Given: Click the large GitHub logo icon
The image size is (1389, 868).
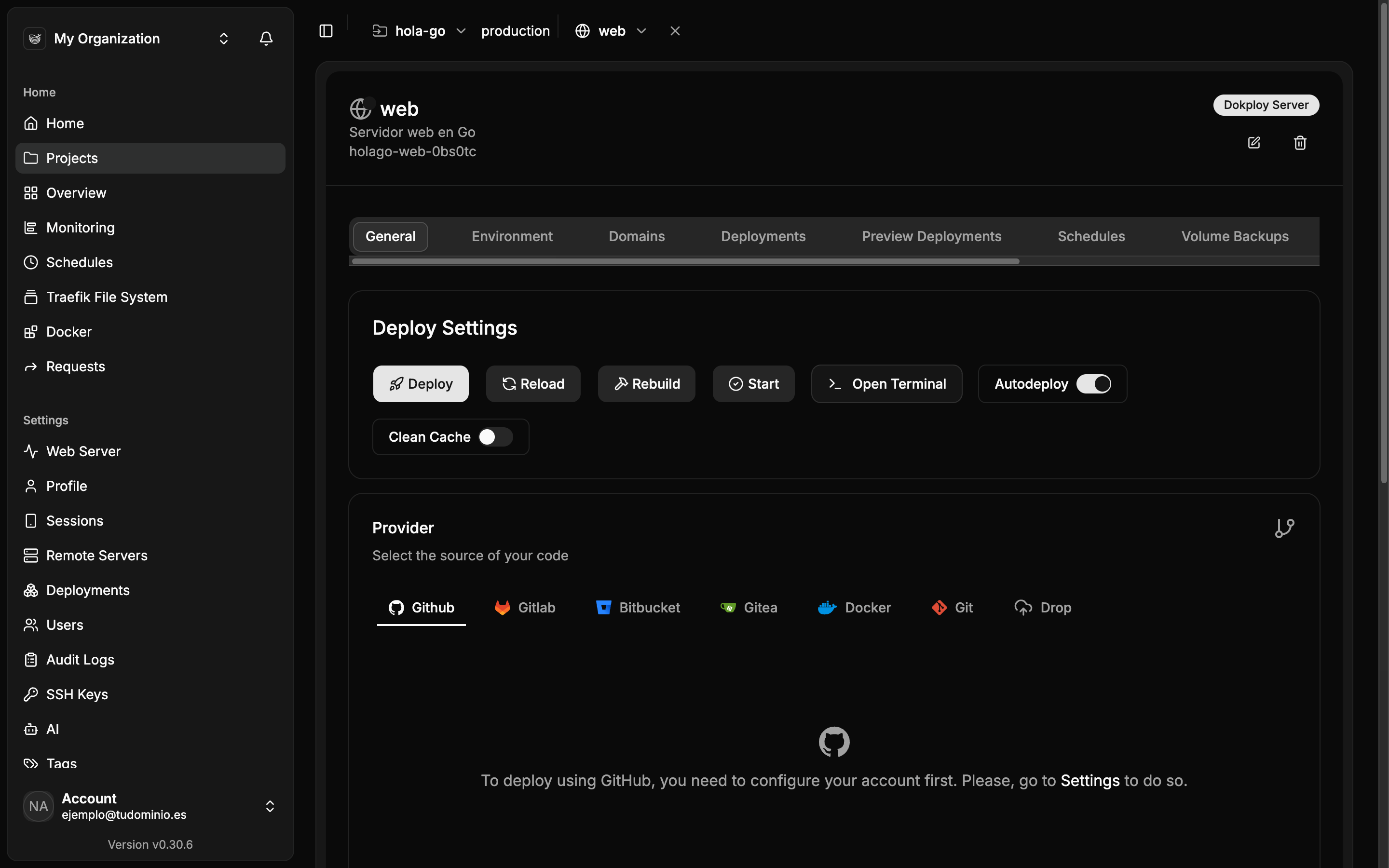Looking at the screenshot, I should tap(834, 742).
